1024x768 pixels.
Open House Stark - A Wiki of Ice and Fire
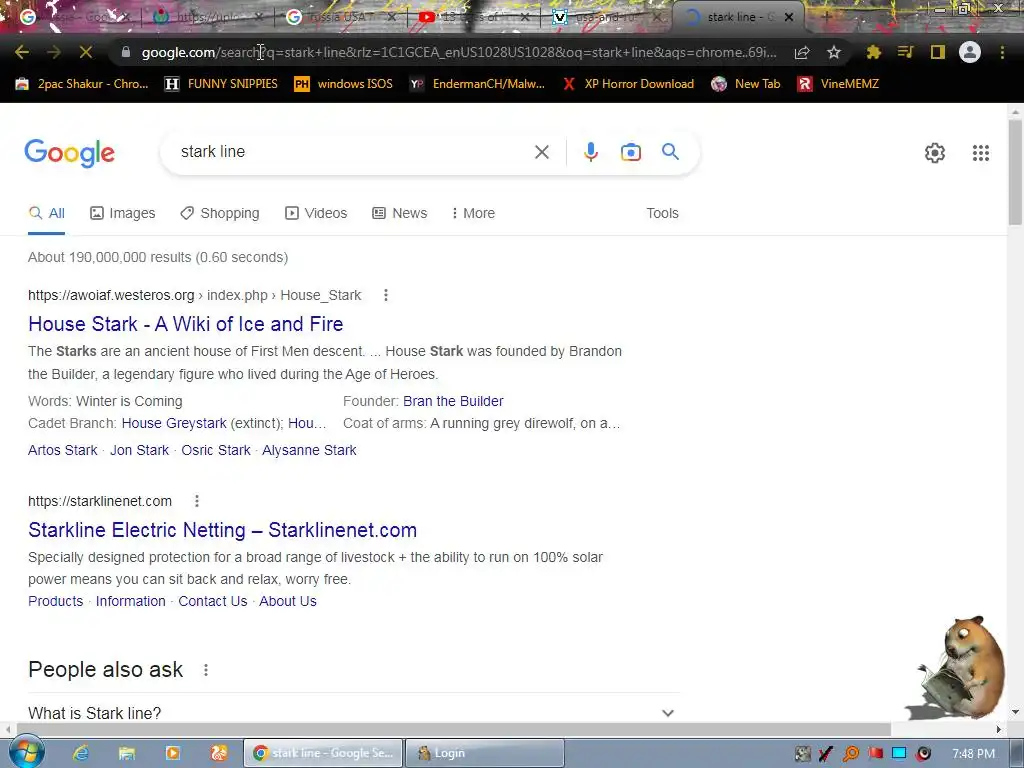185,324
